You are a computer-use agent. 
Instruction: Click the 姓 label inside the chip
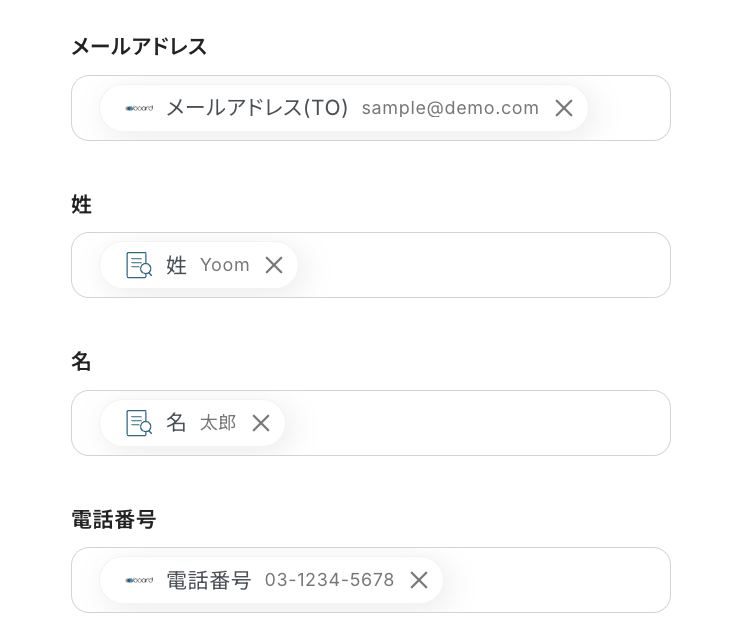pos(177,265)
